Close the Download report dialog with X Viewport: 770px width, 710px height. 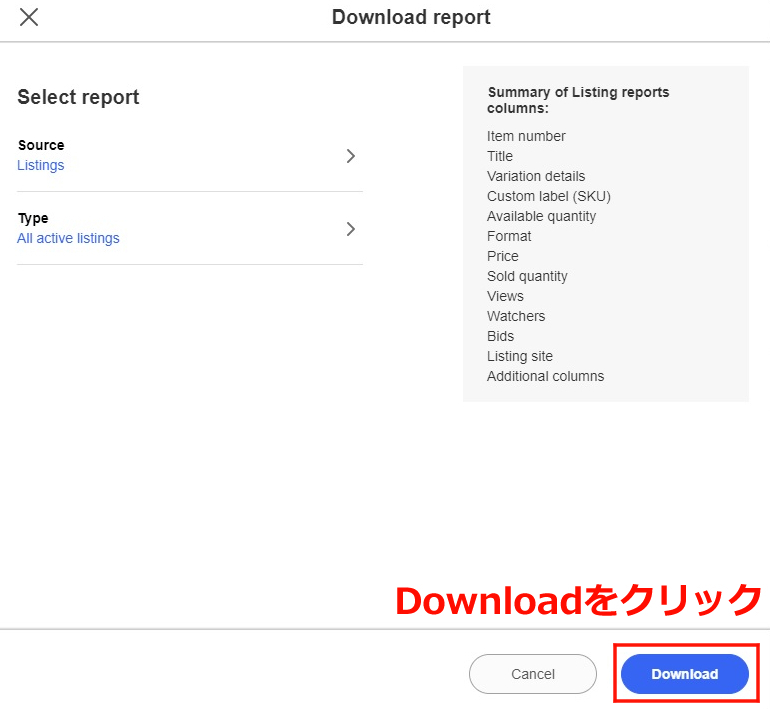point(29,17)
